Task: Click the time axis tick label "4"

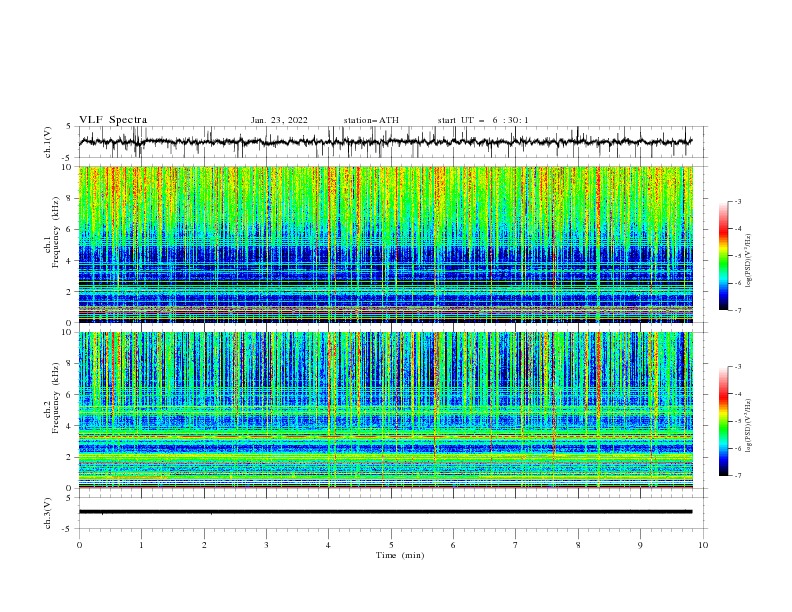Action: point(328,545)
